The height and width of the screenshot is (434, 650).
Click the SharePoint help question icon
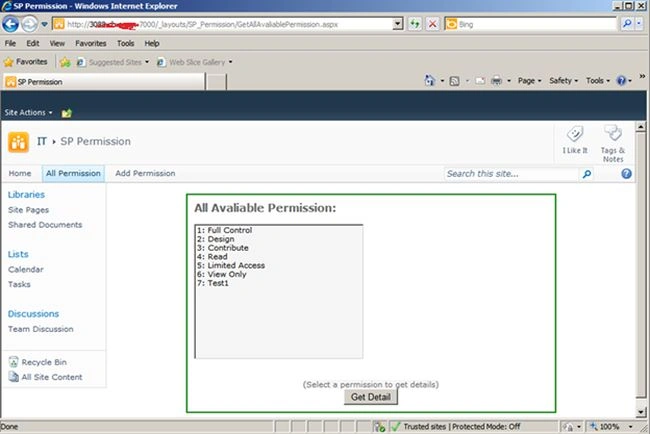pyautogui.click(x=626, y=174)
